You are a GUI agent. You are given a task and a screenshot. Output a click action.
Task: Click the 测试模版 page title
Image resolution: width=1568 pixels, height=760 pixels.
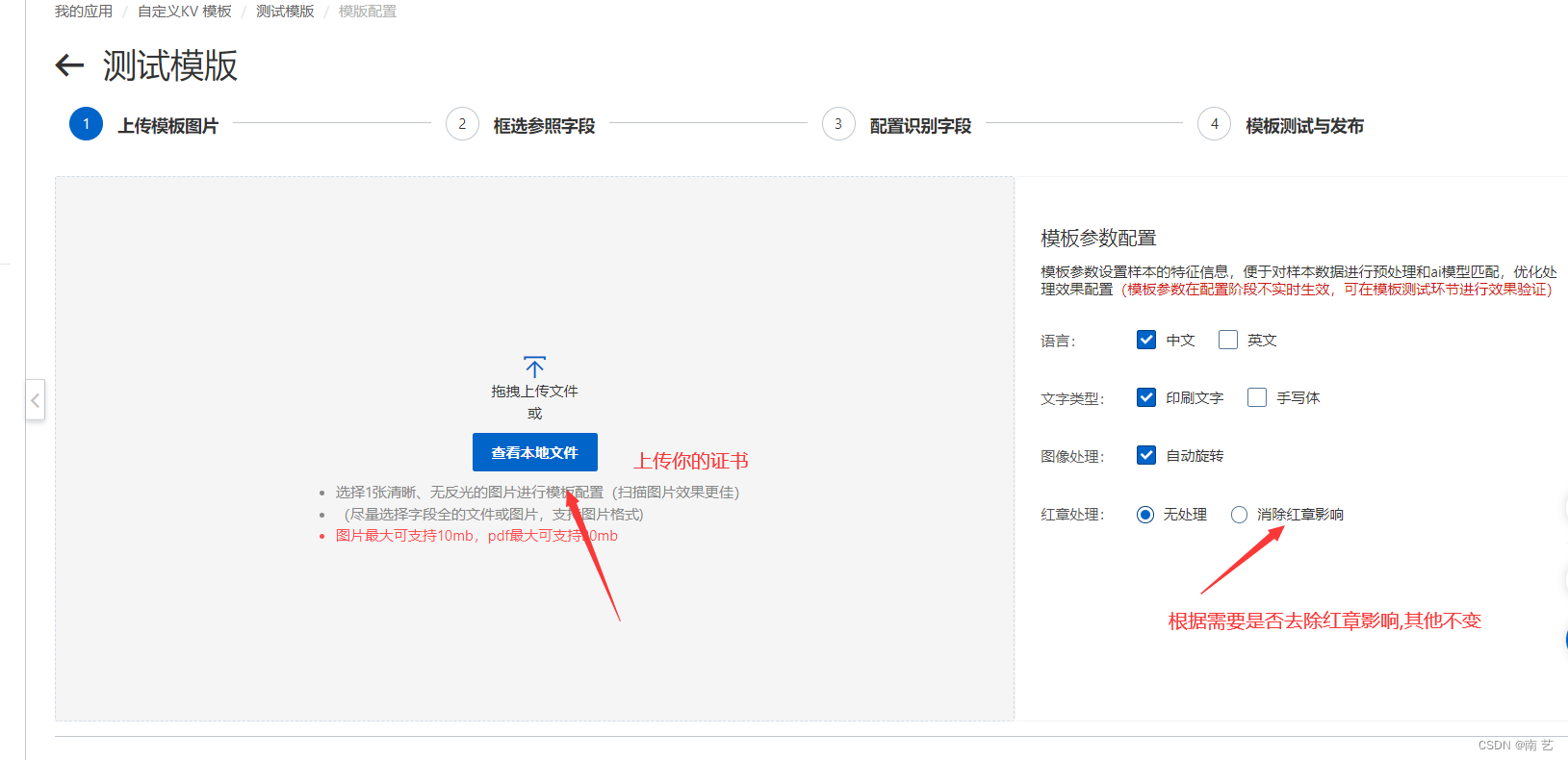(x=170, y=65)
